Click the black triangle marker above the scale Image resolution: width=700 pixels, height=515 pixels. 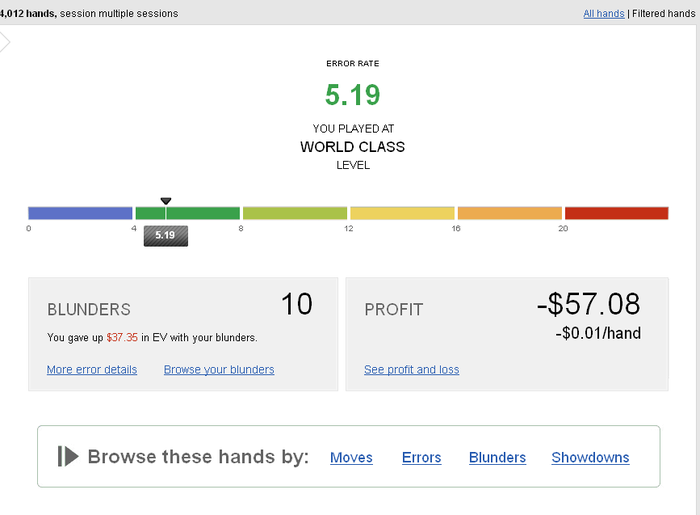166,201
